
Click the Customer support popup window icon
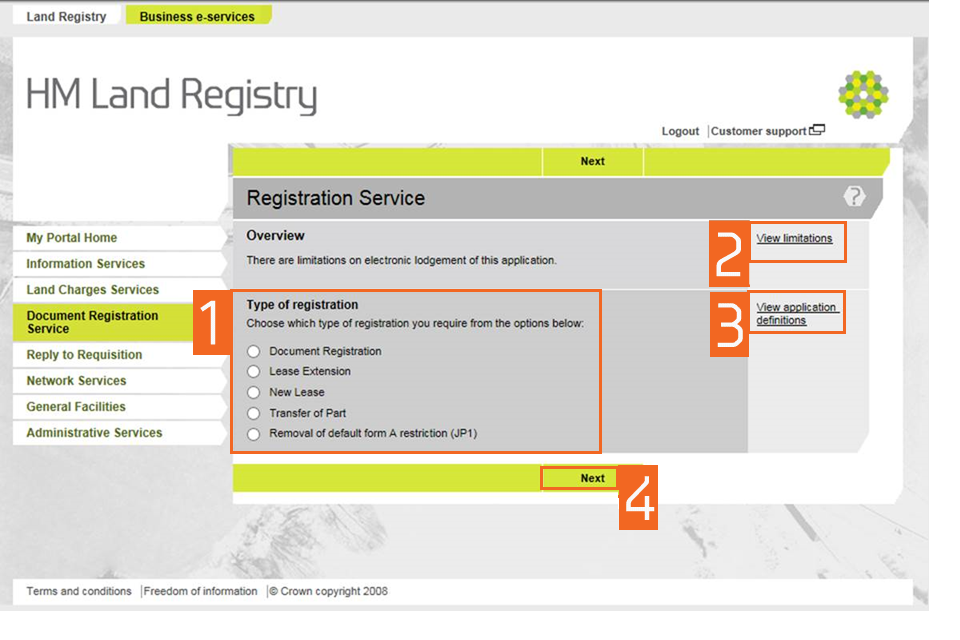pos(817,130)
